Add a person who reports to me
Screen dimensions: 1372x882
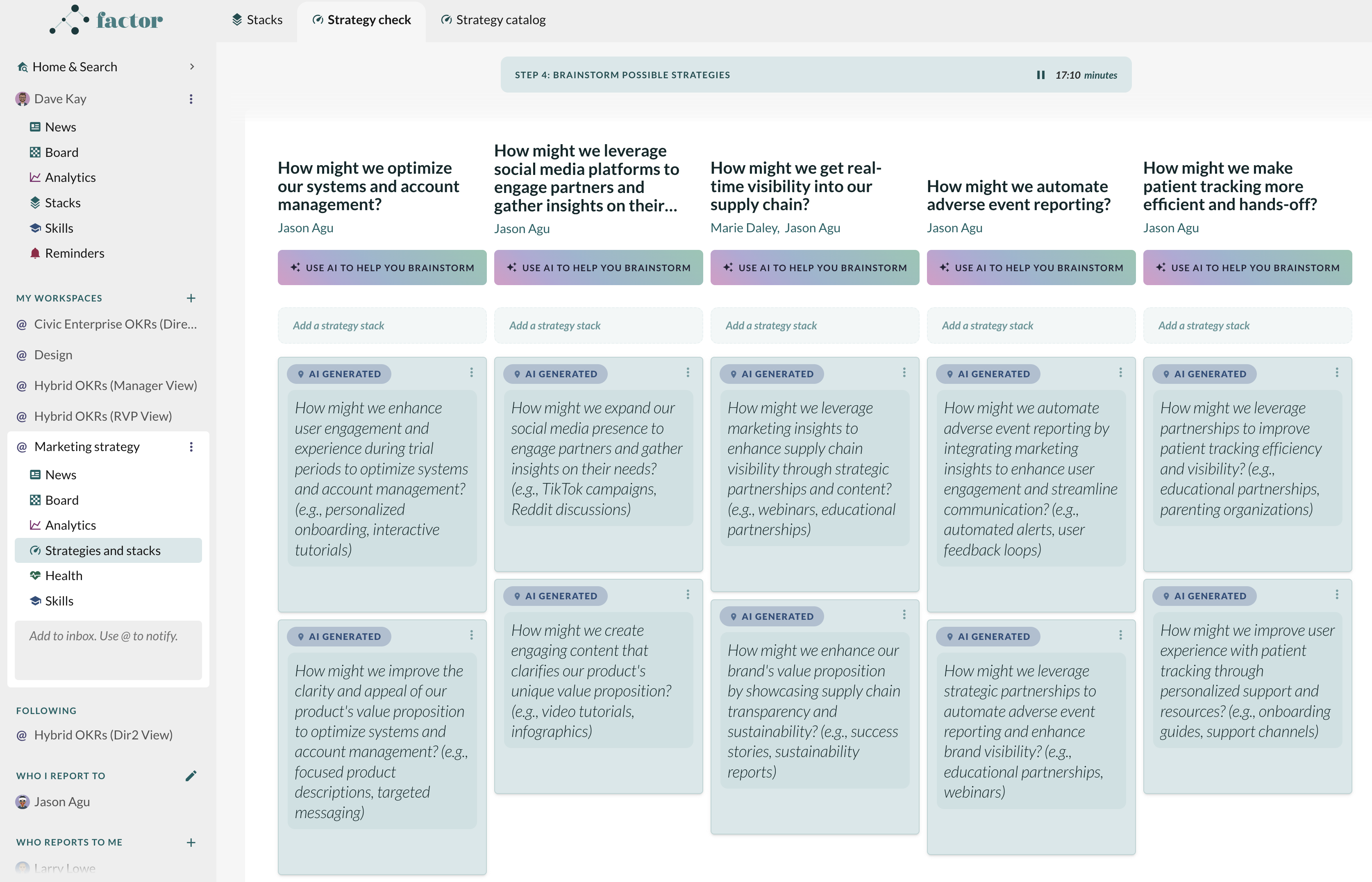coord(191,843)
